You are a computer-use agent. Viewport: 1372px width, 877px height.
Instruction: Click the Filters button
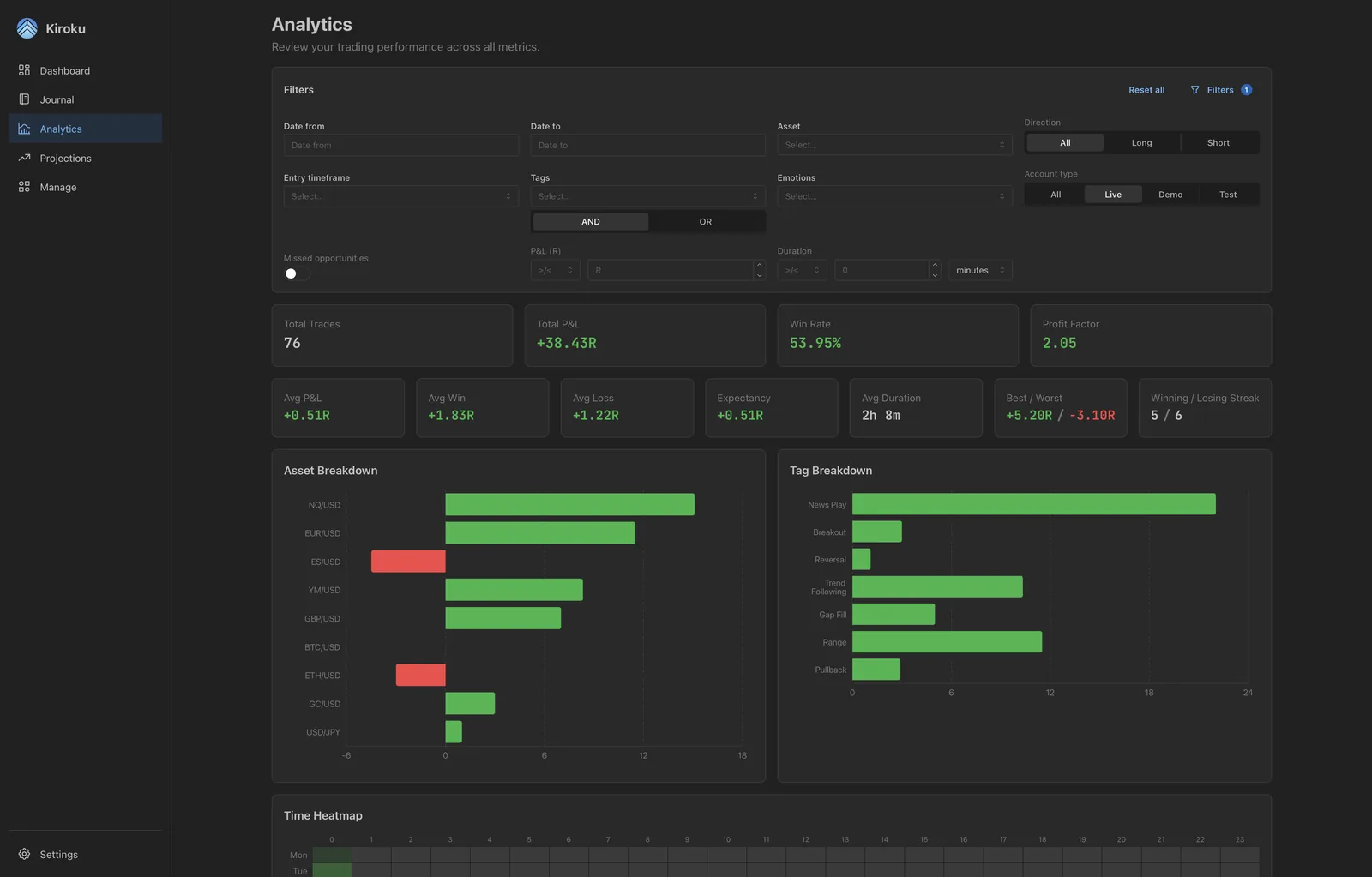(1220, 90)
